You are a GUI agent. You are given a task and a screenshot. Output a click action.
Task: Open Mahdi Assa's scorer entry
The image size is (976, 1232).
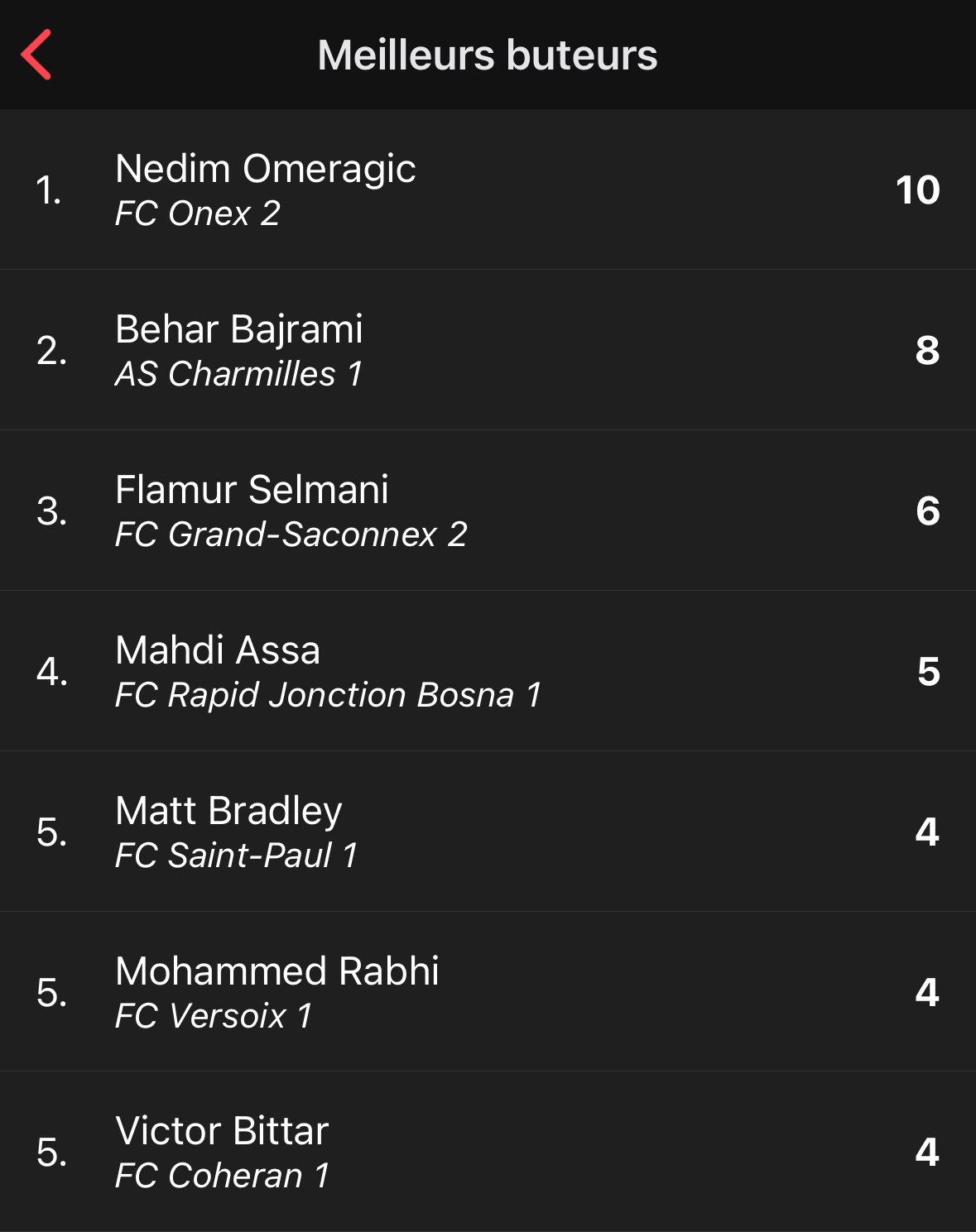pyautogui.click(x=488, y=671)
